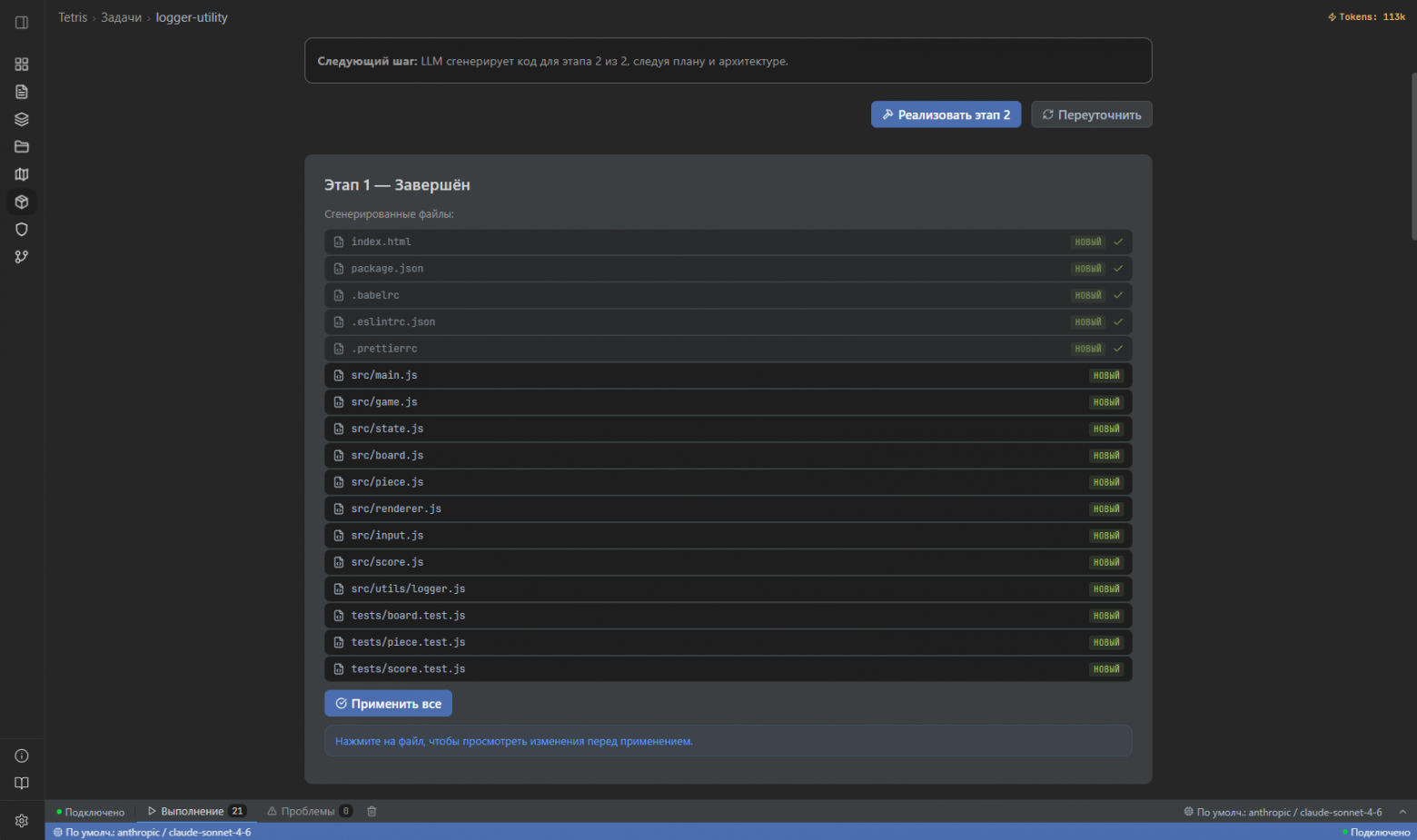Go to Задачи in the breadcrumb

121,17
